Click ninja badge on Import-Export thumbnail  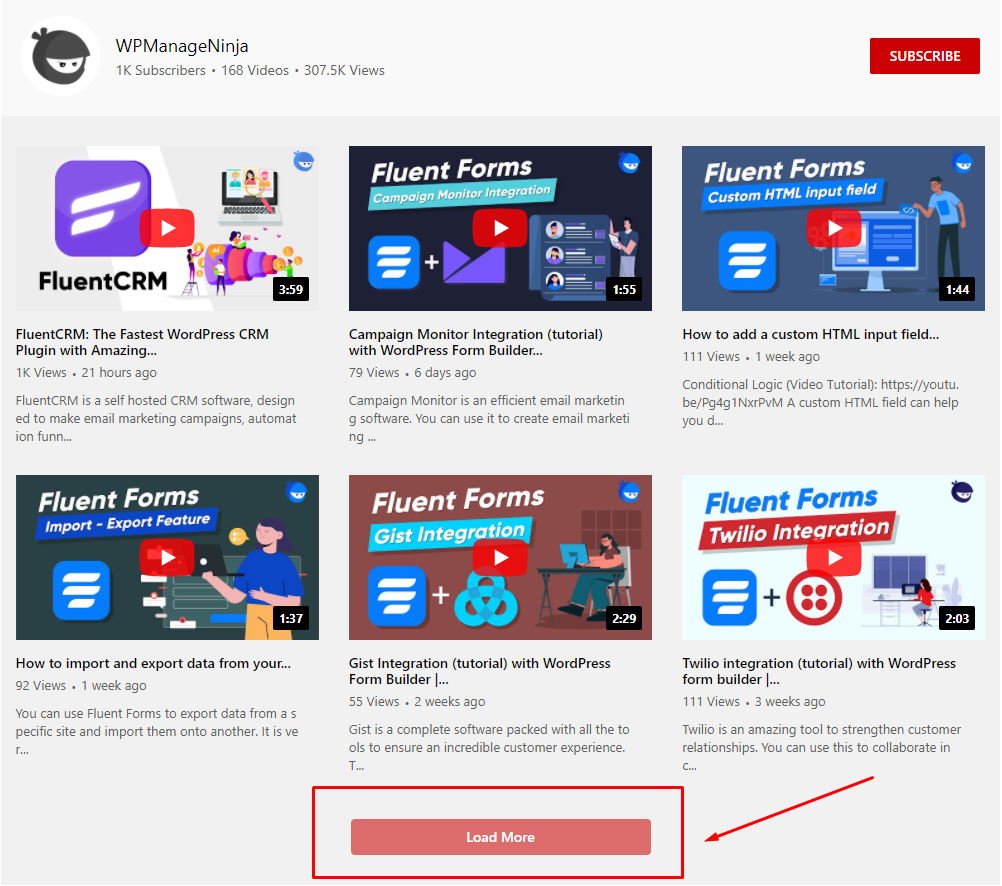click(297, 492)
